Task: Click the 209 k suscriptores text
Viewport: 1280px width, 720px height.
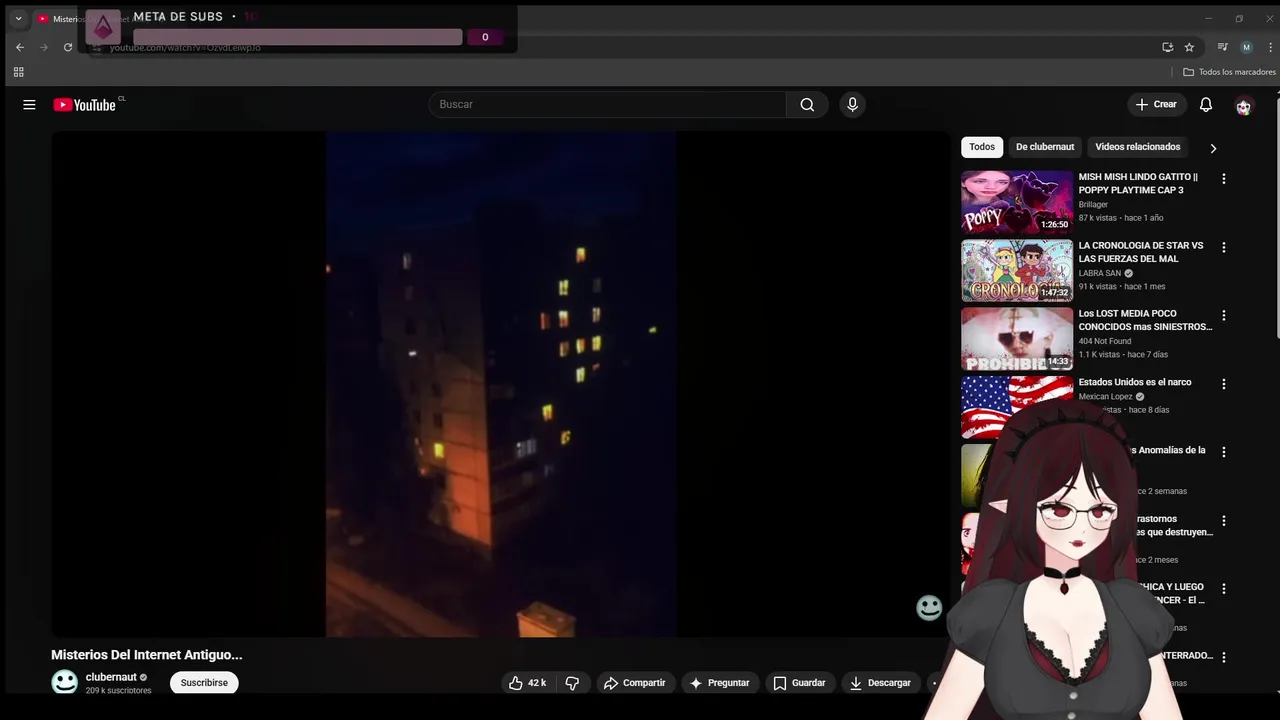Action: coord(118,691)
